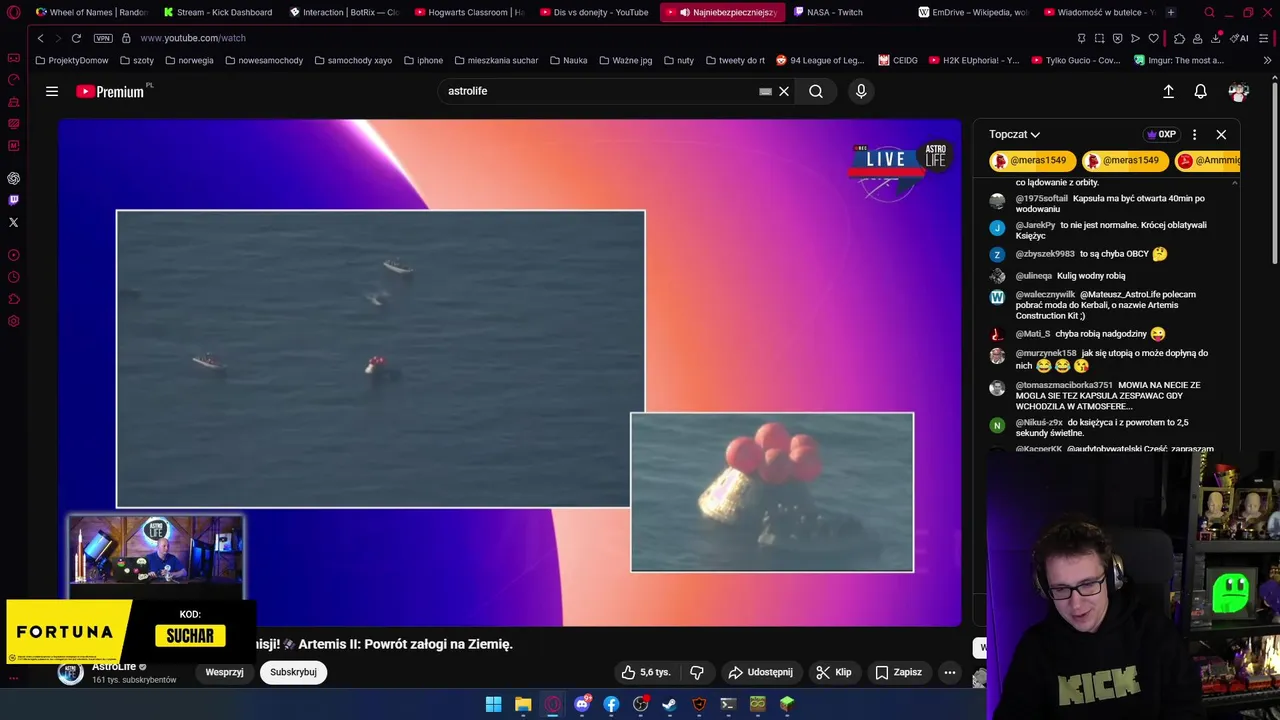
Task: Switch to Wiadomość w butelce tab
Action: (x=1098, y=12)
